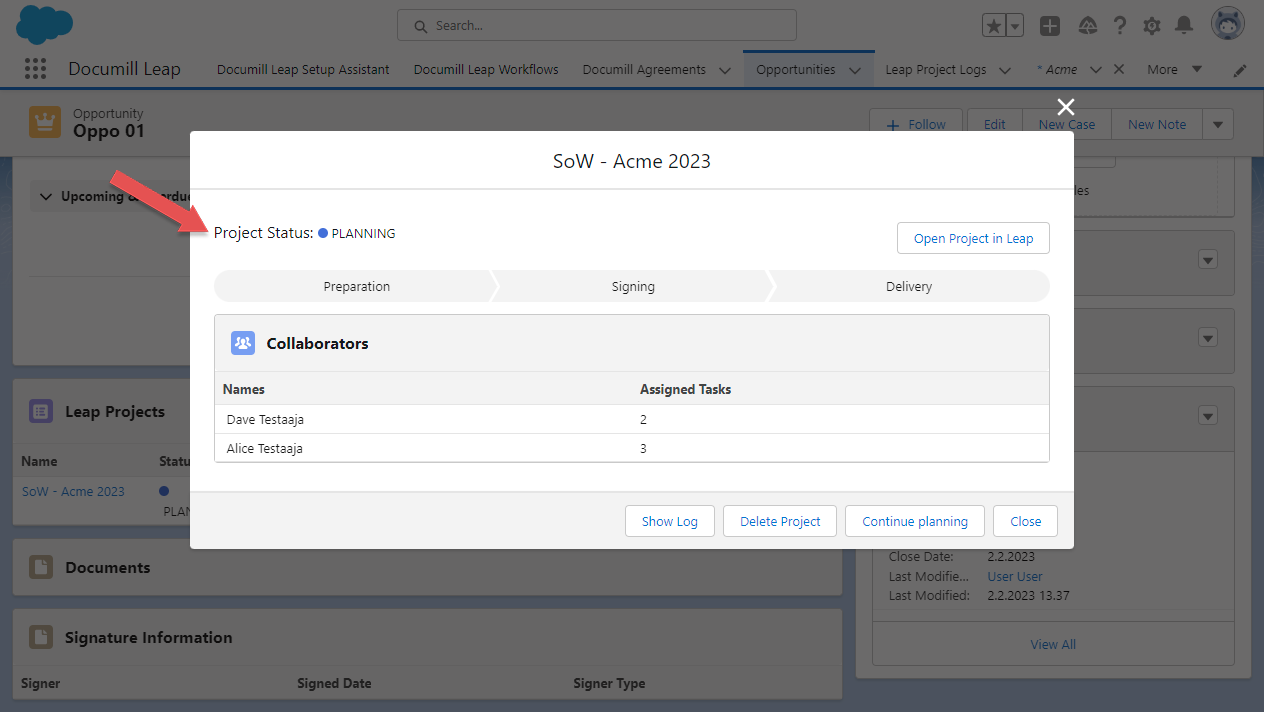Switch to the Documill Leap Workflows tab
The width and height of the screenshot is (1264, 712).
point(485,69)
